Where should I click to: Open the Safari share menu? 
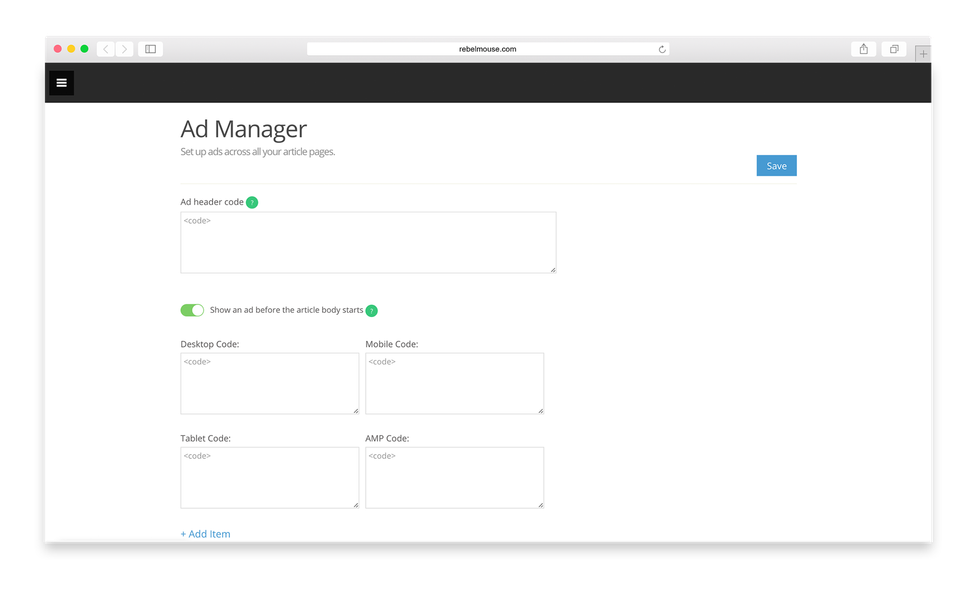[x=863, y=49]
